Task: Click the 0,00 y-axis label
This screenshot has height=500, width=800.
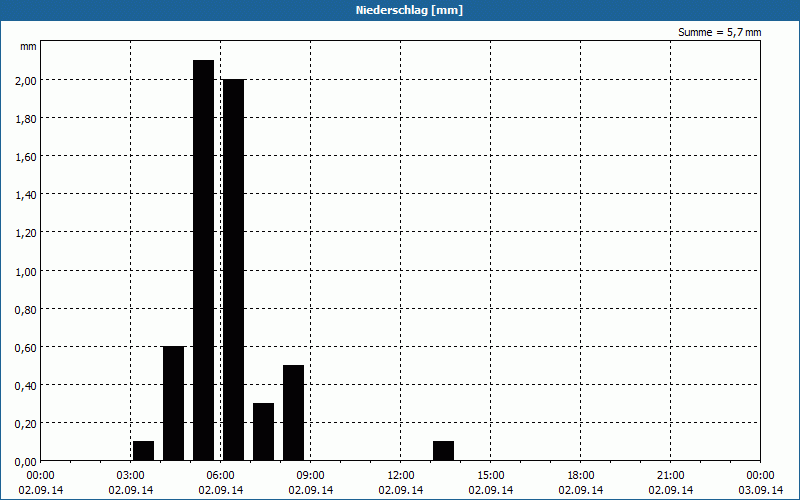Action: click(26, 462)
